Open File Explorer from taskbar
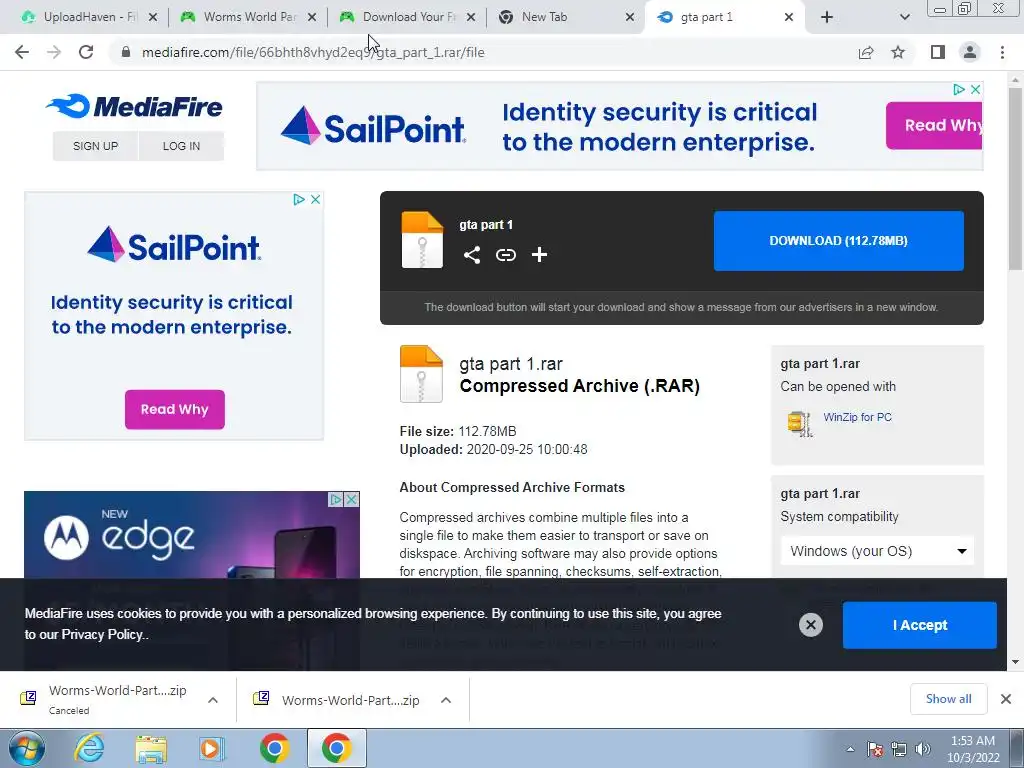The image size is (1024, 768). click(x=151, y=748)
